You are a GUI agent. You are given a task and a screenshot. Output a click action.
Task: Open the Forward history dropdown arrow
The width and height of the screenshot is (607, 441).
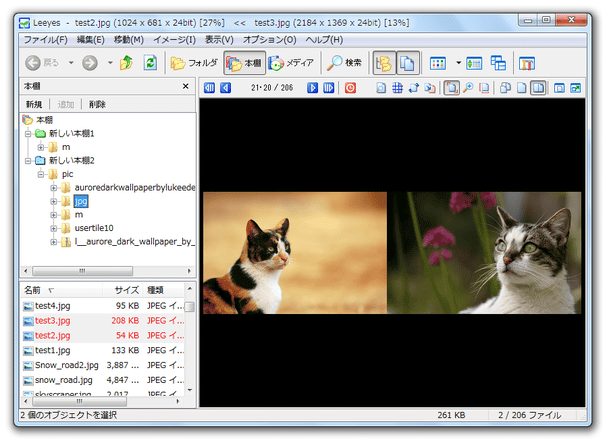click(110, 63)
